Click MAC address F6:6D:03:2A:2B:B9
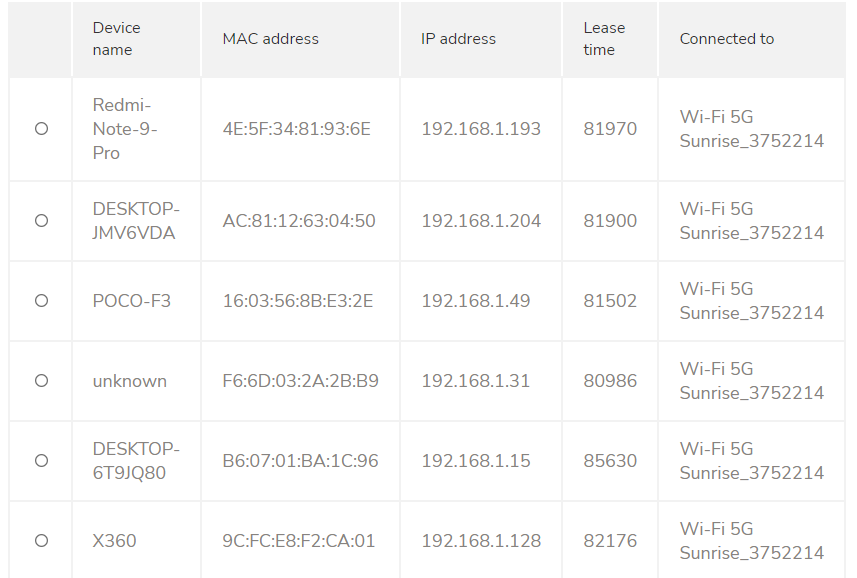The height and width of the screenshot is (578, 857). (x=300, y=381)
